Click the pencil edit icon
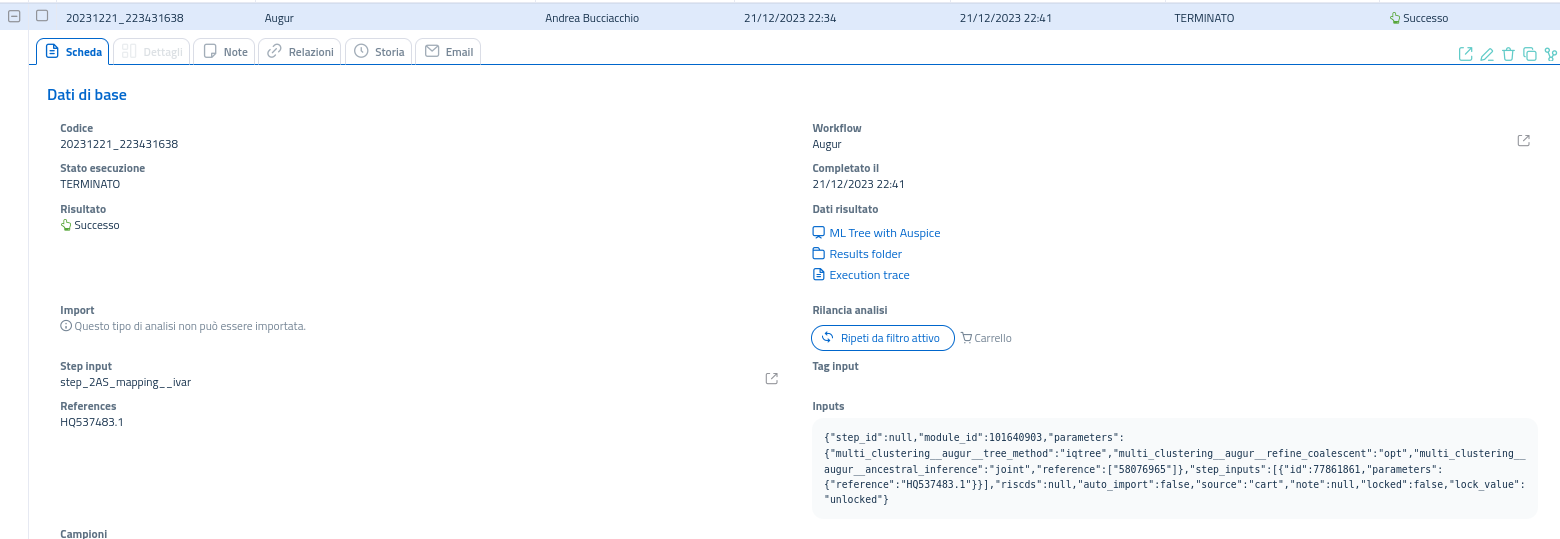1560x539 pixels. pyautogui.click(x=1487, y=54)
